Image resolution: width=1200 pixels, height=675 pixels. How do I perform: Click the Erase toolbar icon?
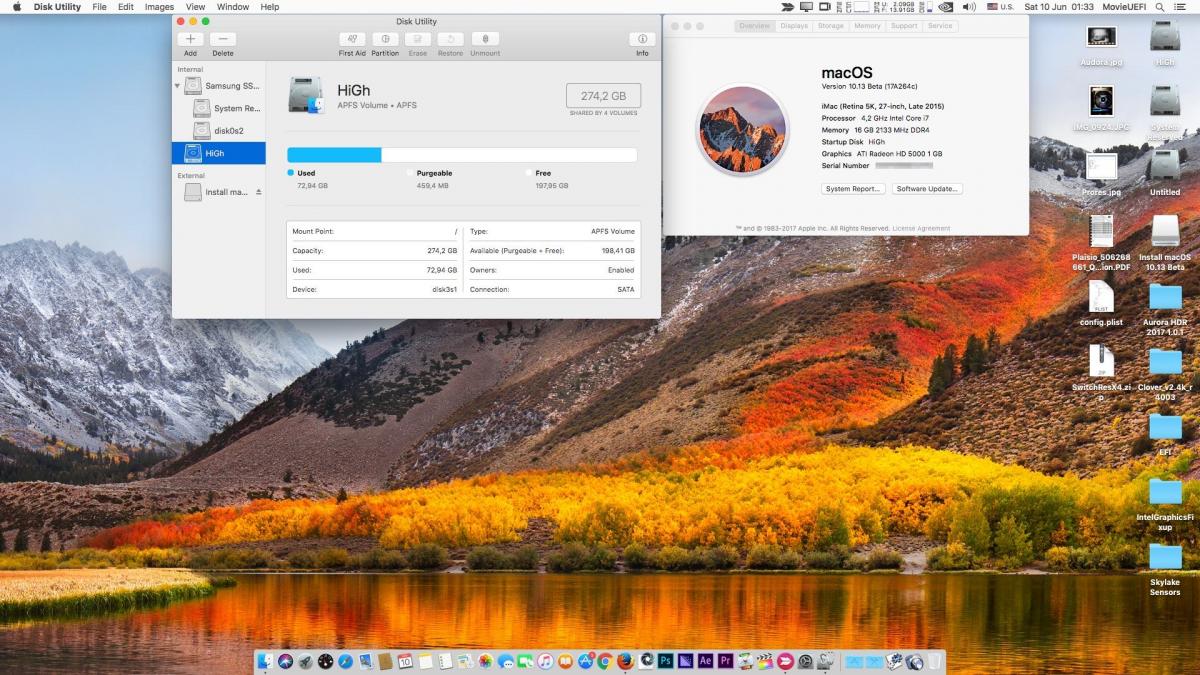click(x=418, y=39)
